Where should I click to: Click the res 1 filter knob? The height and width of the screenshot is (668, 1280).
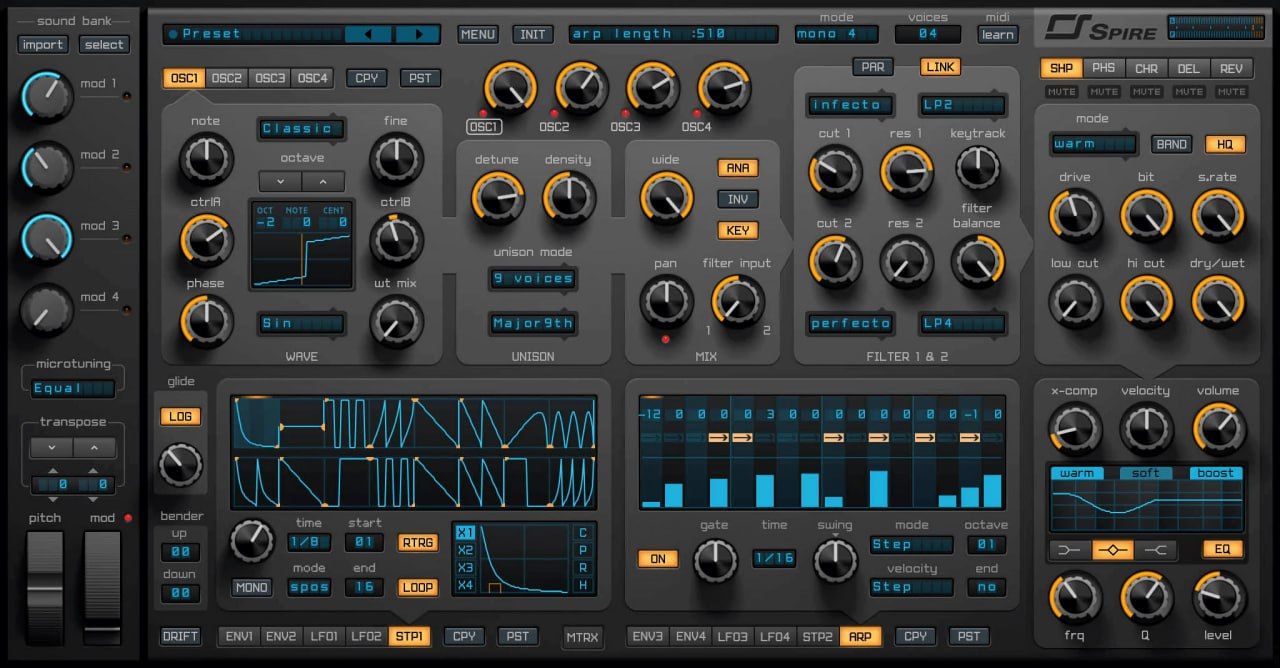click(907, 171)
